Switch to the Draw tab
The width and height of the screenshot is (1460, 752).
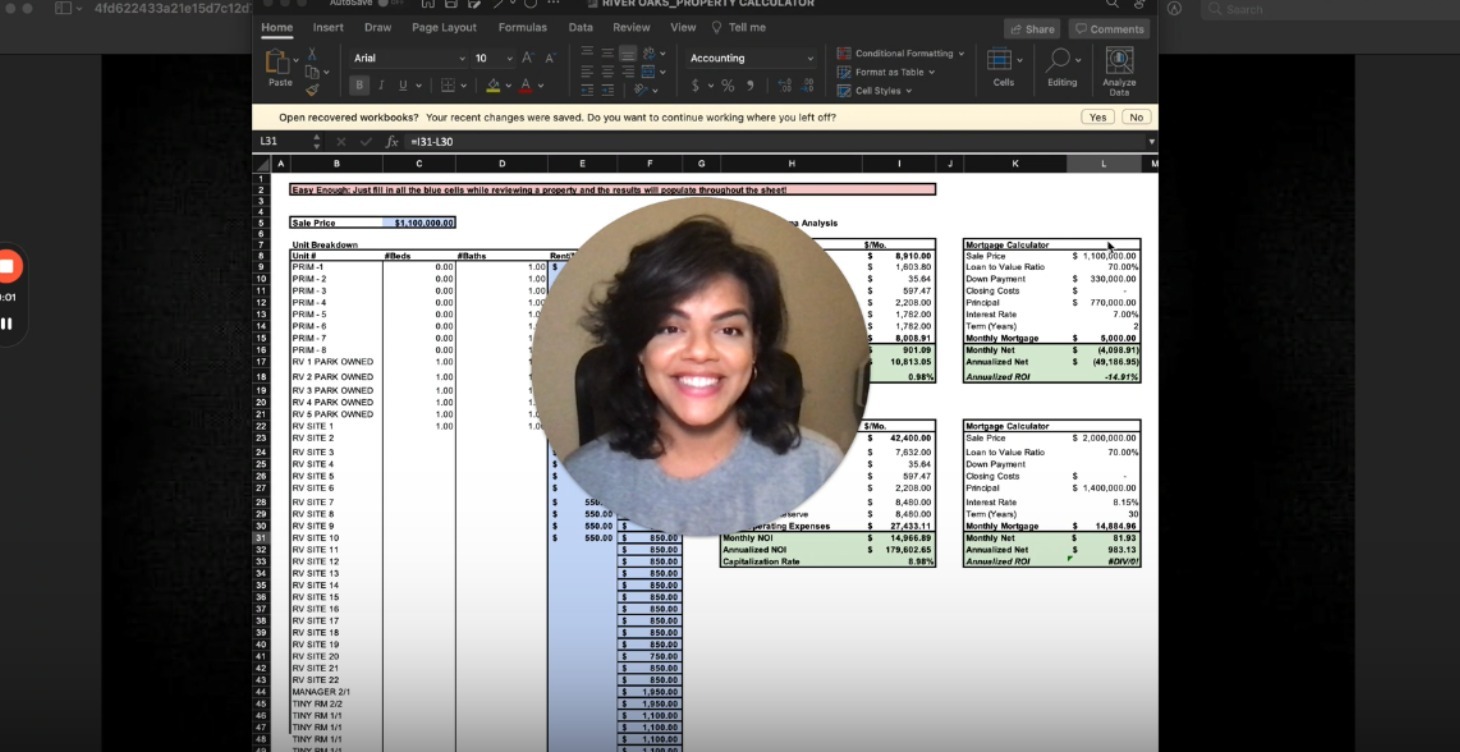tap(378, 27)
